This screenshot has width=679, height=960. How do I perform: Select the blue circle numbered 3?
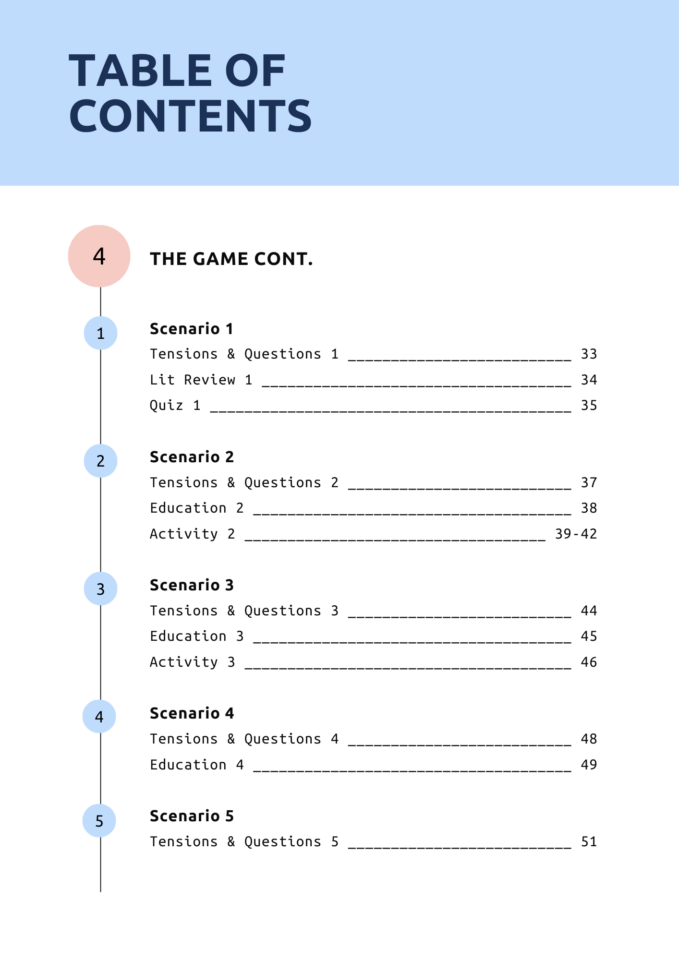click(x=100, y=589)
